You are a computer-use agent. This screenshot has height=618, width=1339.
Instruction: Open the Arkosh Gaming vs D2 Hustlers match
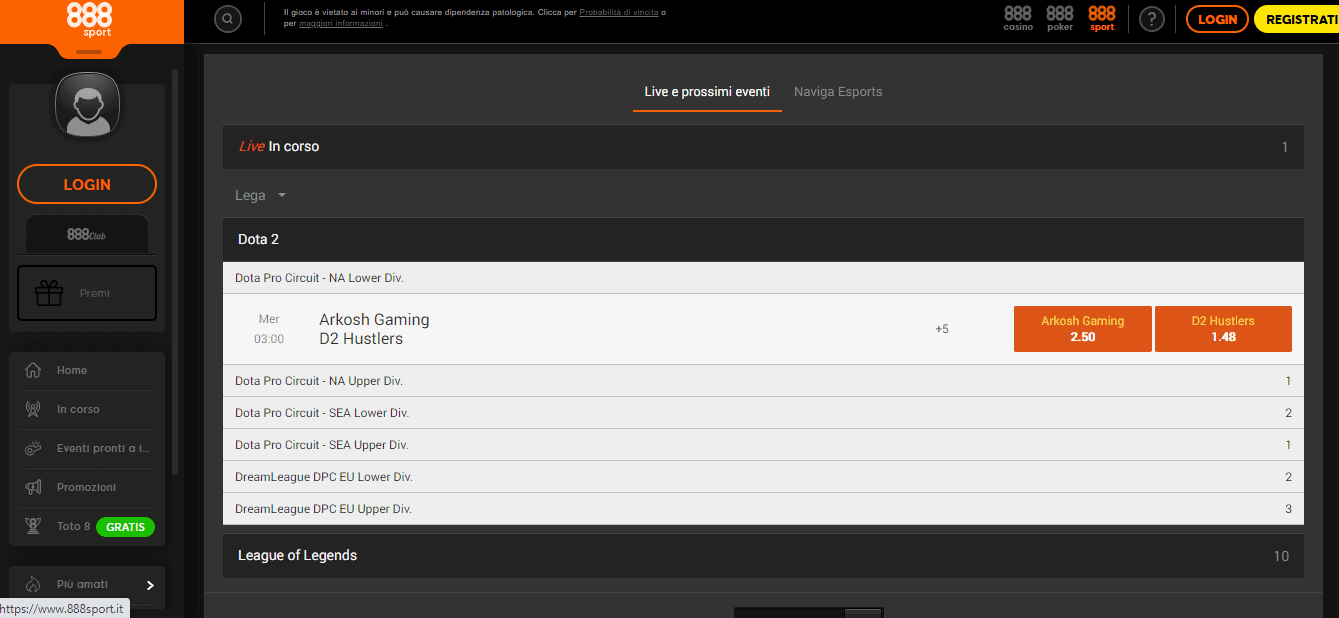(374, 329)
